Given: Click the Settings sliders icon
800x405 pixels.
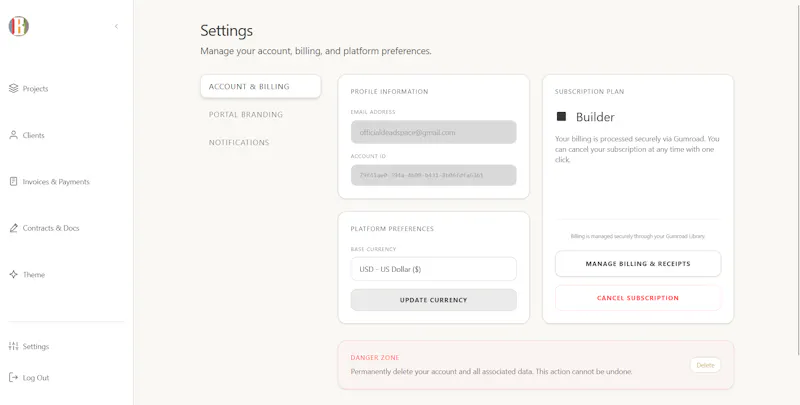Looking at the screenshot, I should click(x=13, y=346).
